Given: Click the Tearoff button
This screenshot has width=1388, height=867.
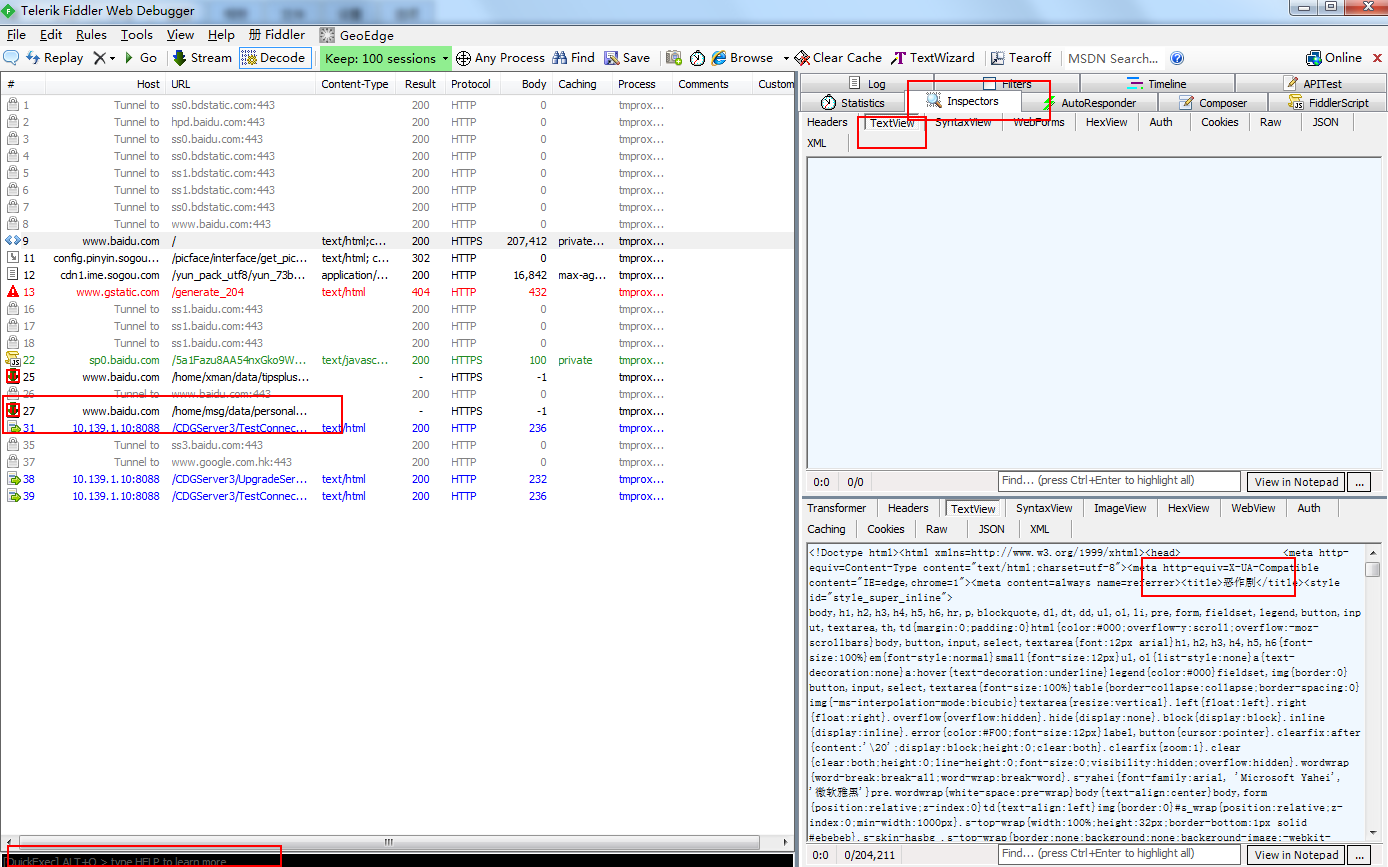Looking at the screenshot, I should [x=1021, y=58].
